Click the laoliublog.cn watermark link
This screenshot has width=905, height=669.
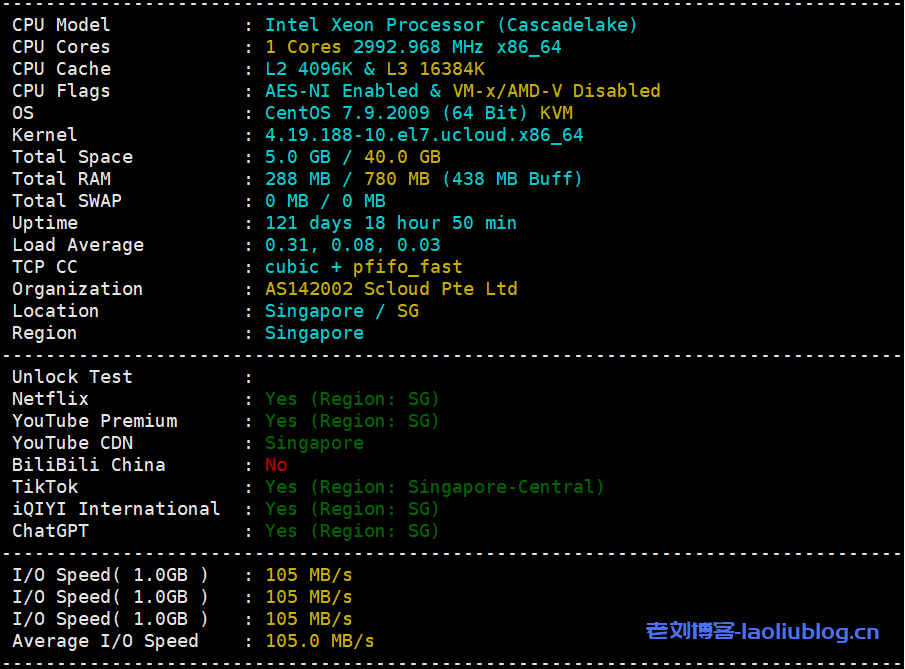point(762,631)
